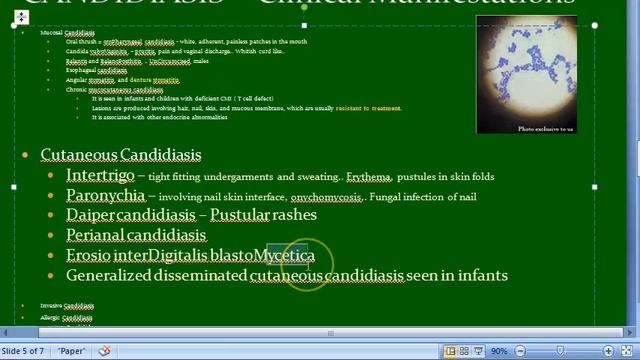Click the word 'onychomycosis'
640x360 pixels.
pos(327,197)
